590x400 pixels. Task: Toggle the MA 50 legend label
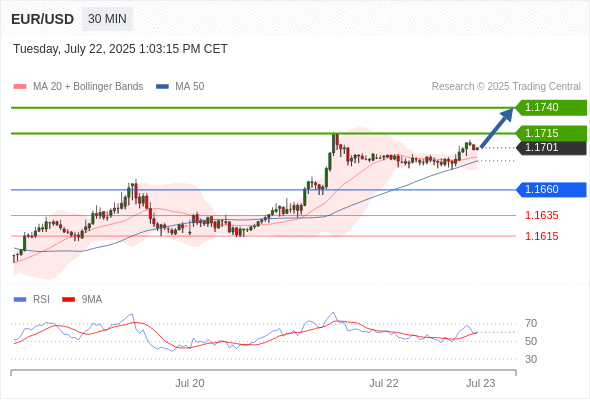point(190,87)
